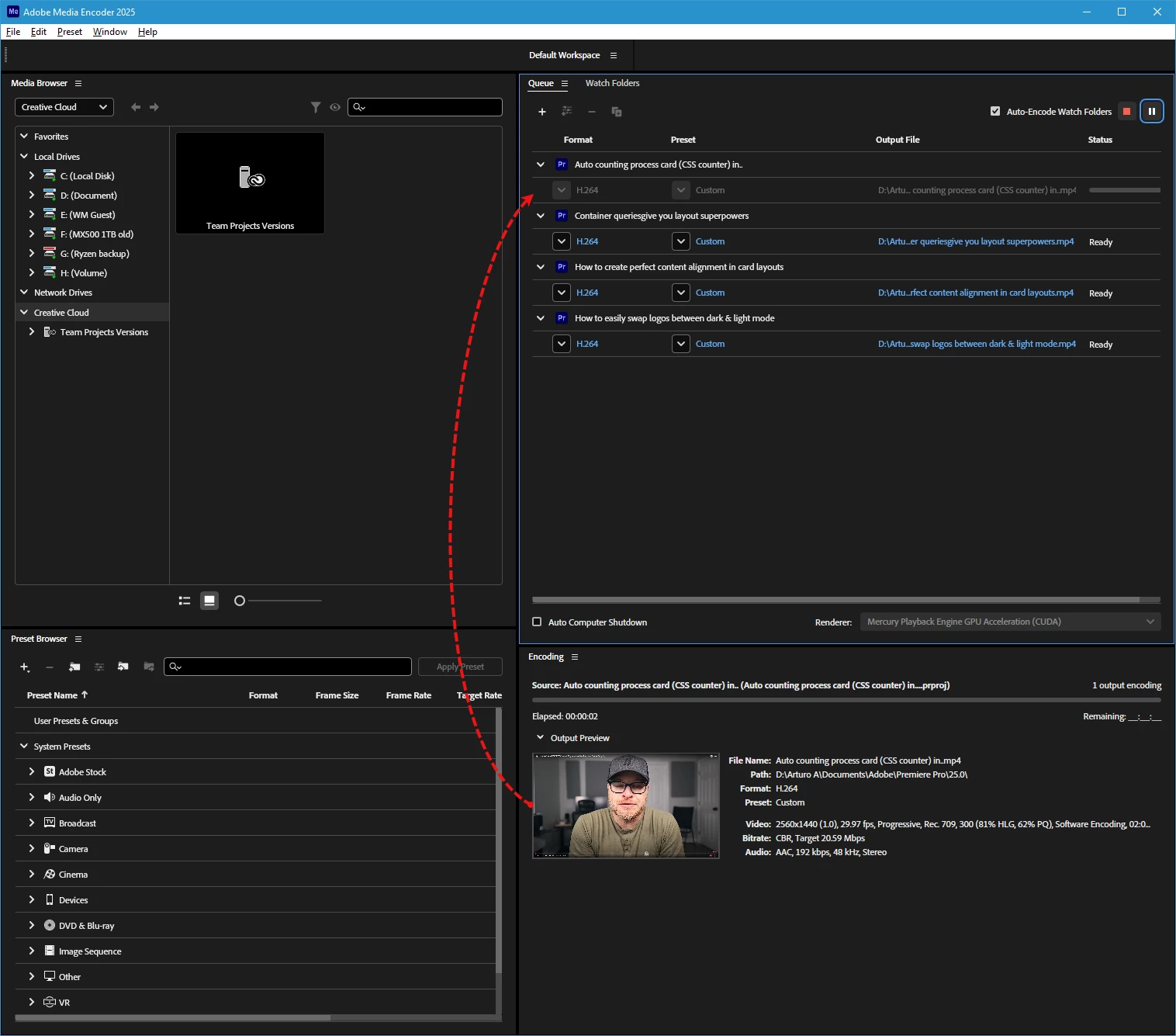Select the Team Projects Versions tree item

pyautogui.click(x=104, y=332)
